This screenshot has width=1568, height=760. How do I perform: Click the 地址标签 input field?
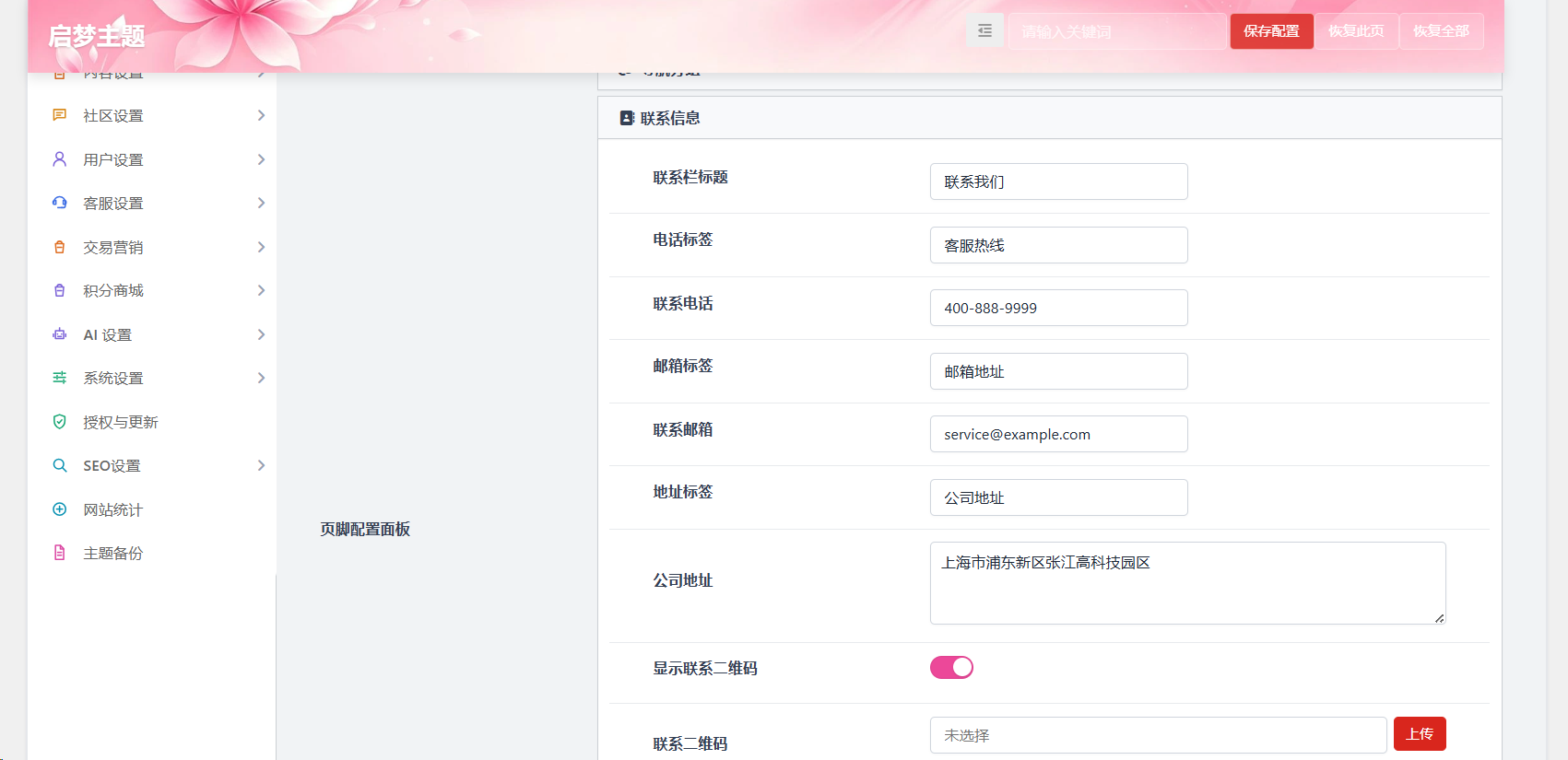[x=1058, y=497]
